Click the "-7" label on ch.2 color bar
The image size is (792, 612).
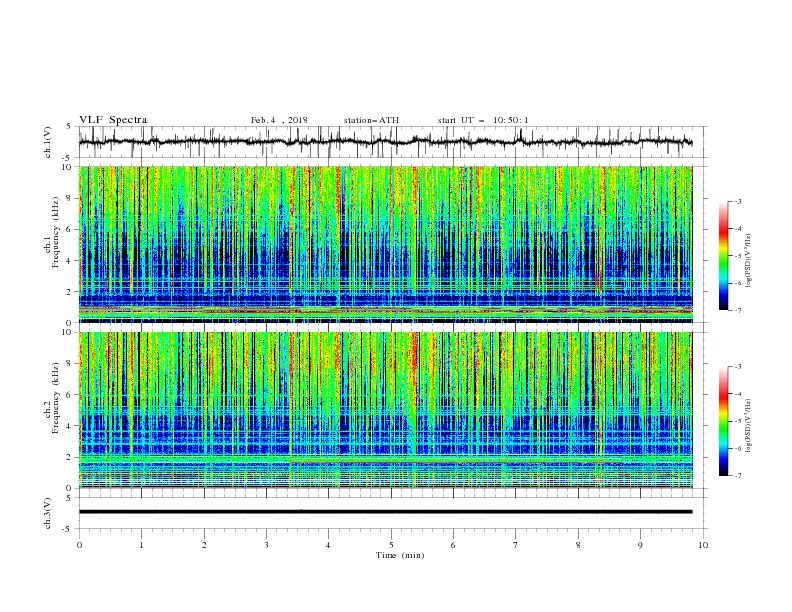(x=737, y=476)
